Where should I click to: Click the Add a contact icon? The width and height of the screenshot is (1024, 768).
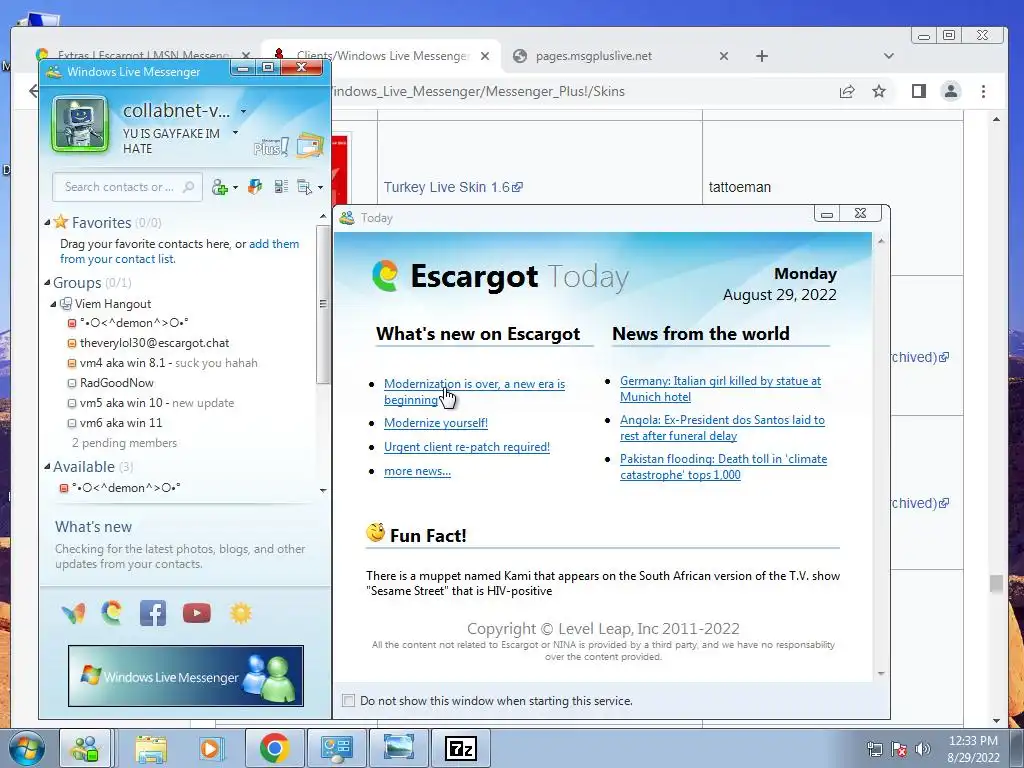[x=219, y=187]
